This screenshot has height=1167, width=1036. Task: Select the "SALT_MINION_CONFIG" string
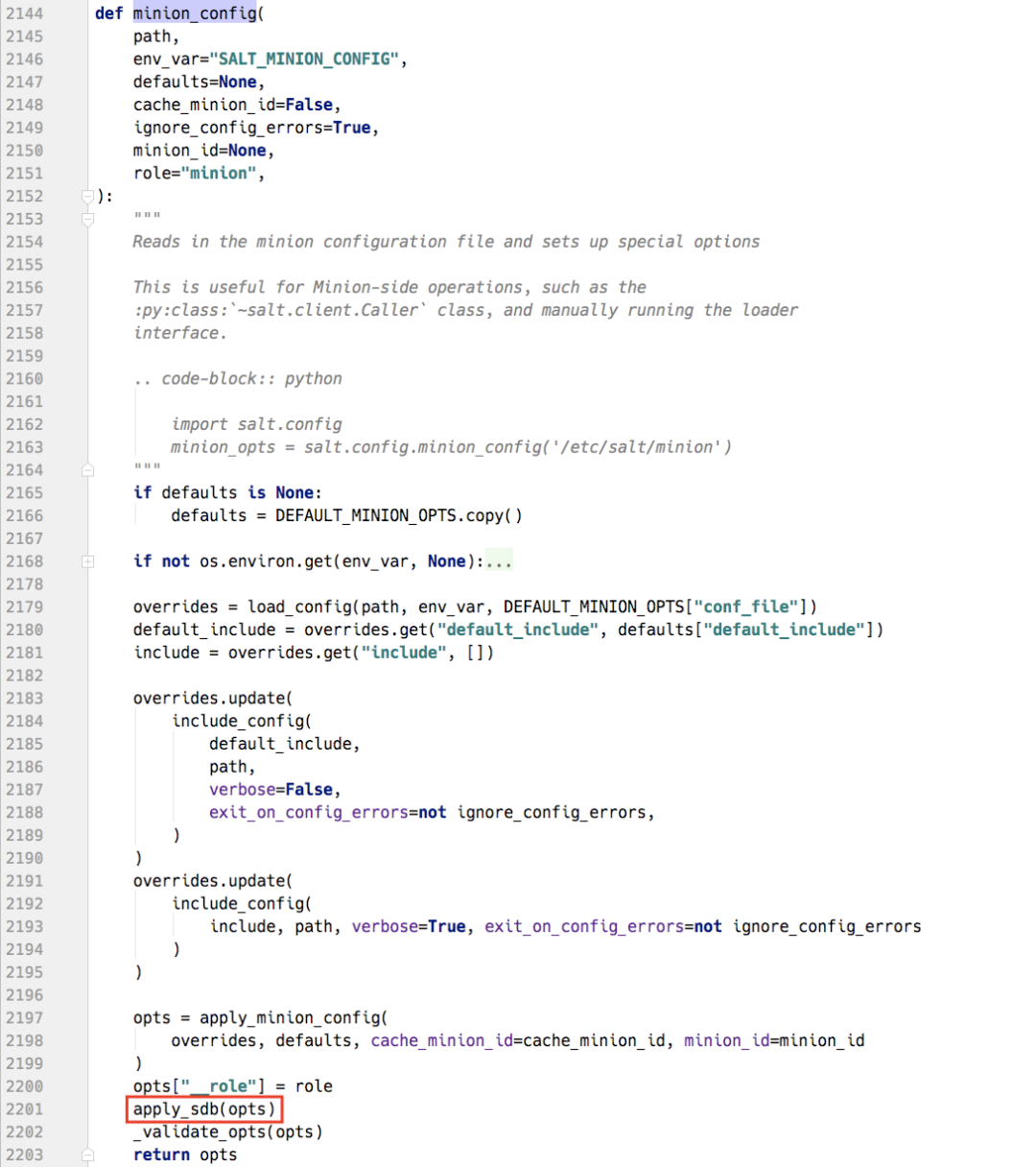pos(304,59)
